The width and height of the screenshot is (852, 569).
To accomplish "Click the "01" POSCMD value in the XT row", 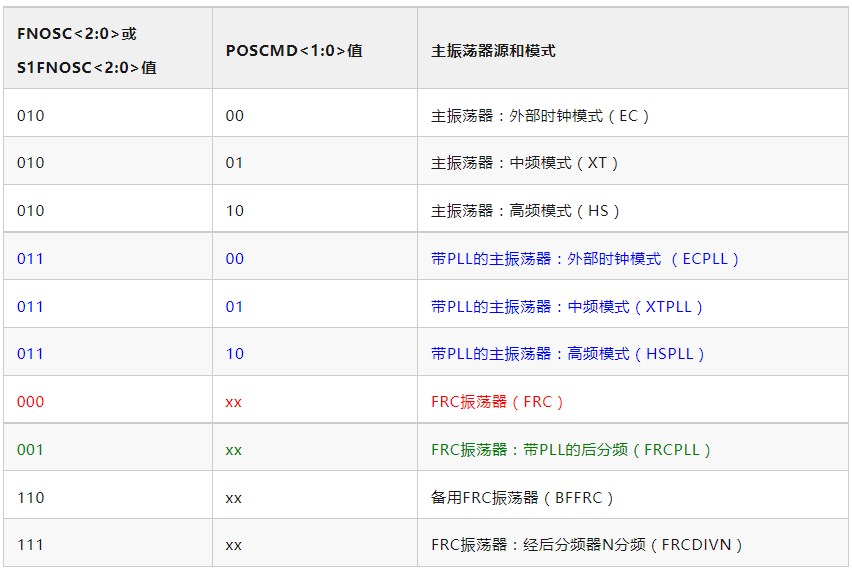I will [x=234, y=163].
